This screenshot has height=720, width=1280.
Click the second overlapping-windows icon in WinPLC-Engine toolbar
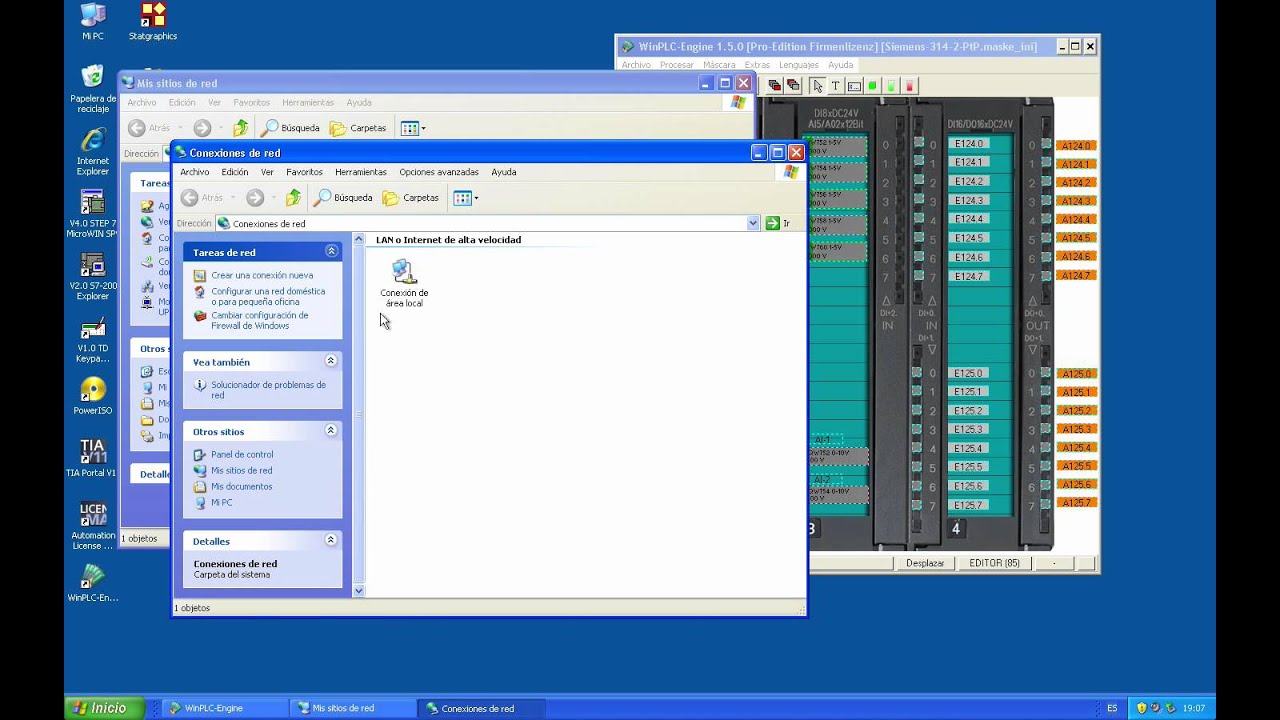(793, 86)
